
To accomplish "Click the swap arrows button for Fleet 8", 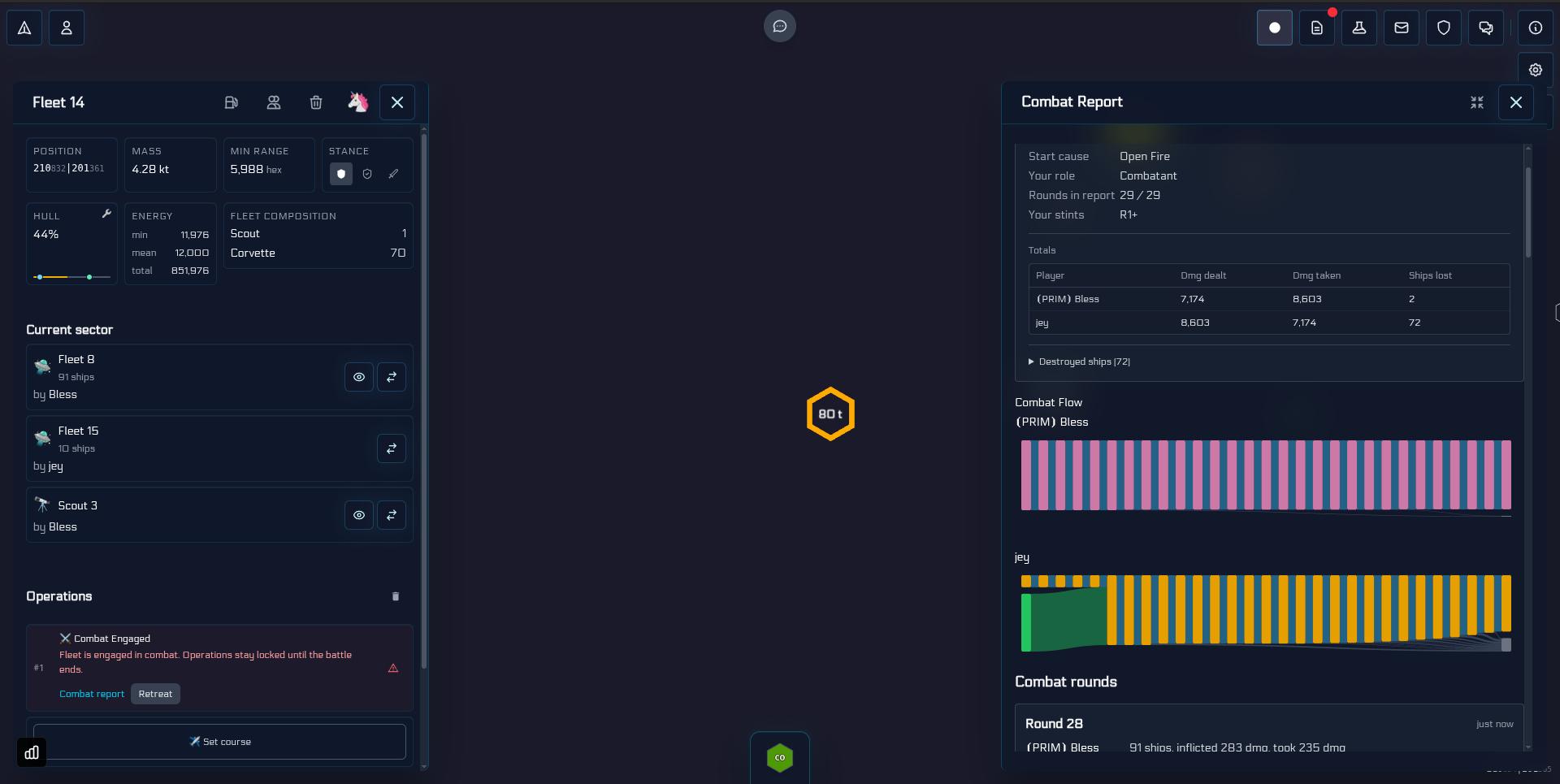I will (392, 377).
